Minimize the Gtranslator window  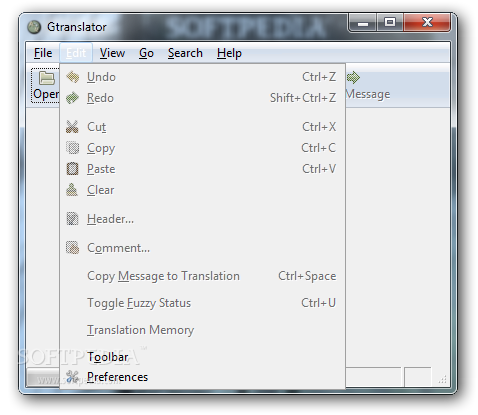pyautogui.click(x=363, y=23)
